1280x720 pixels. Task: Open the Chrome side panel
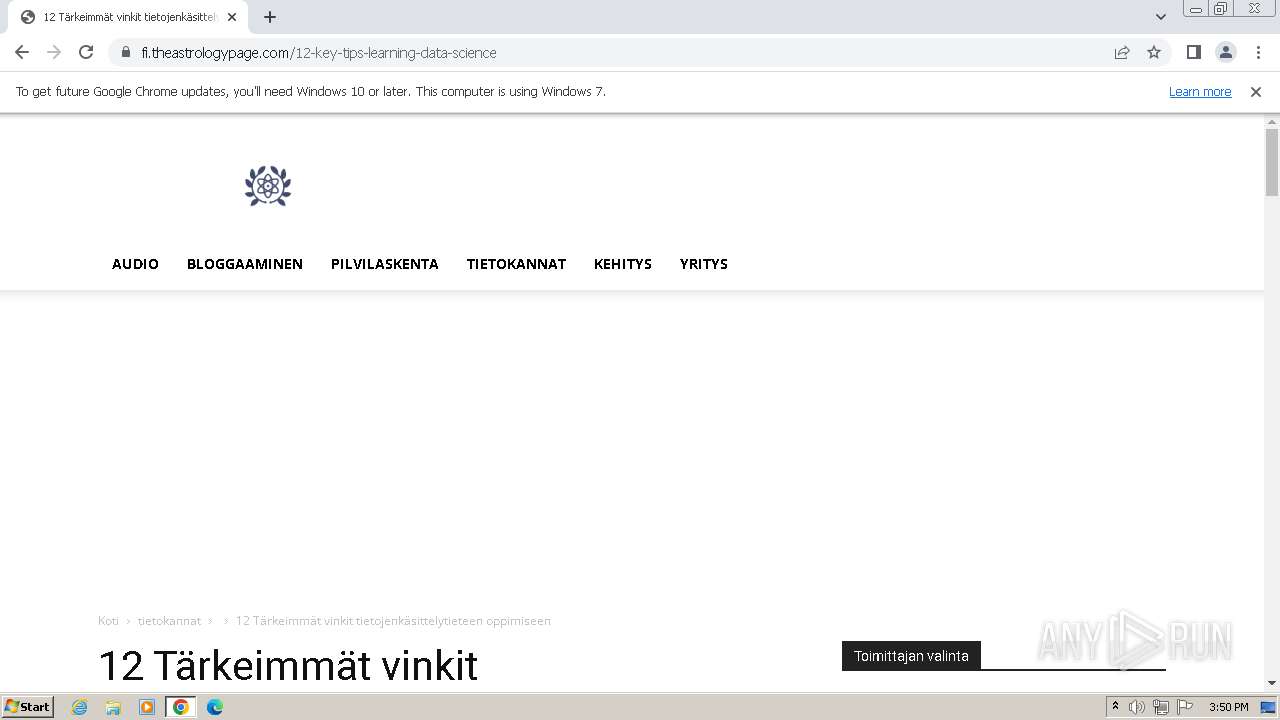click(x=1194, y=52)
